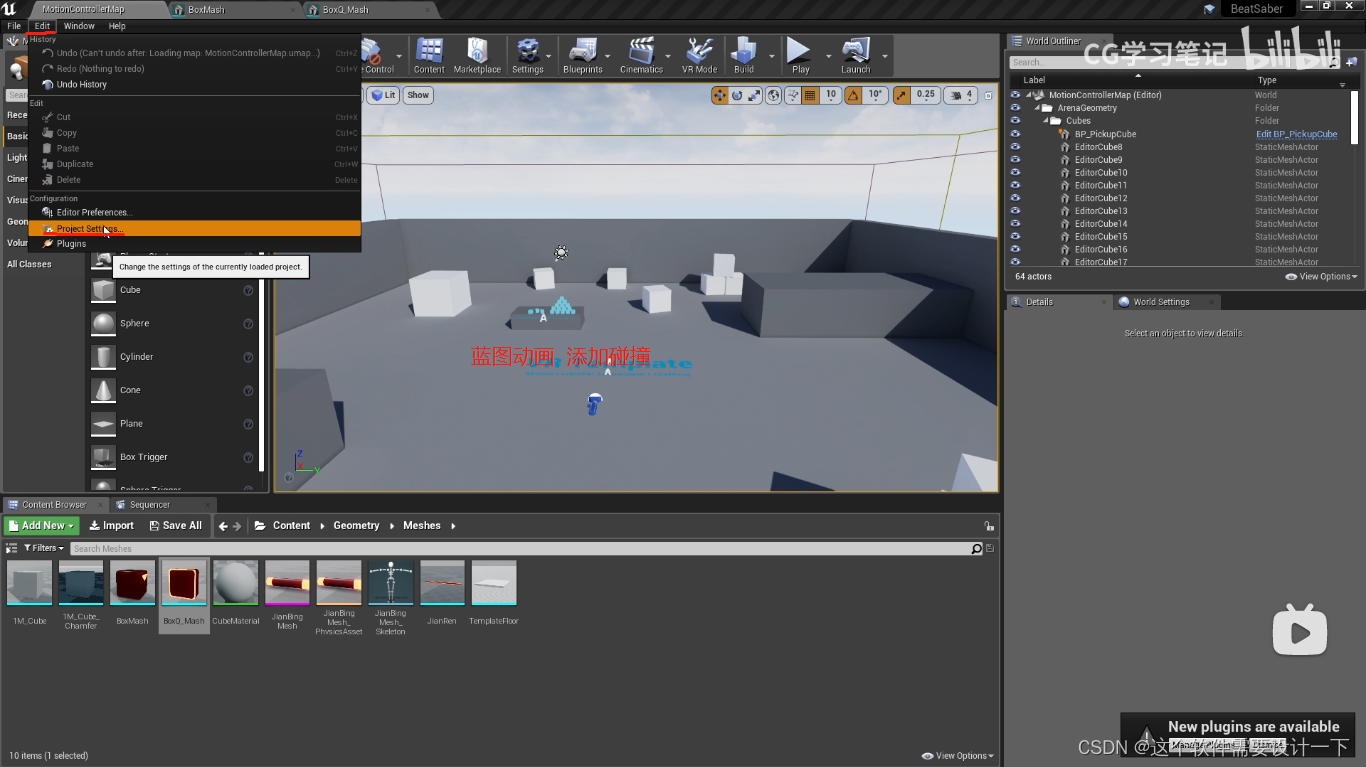Click the Search Meshes field
Screen dimensions: 1366x767
(x=520, y=548)
